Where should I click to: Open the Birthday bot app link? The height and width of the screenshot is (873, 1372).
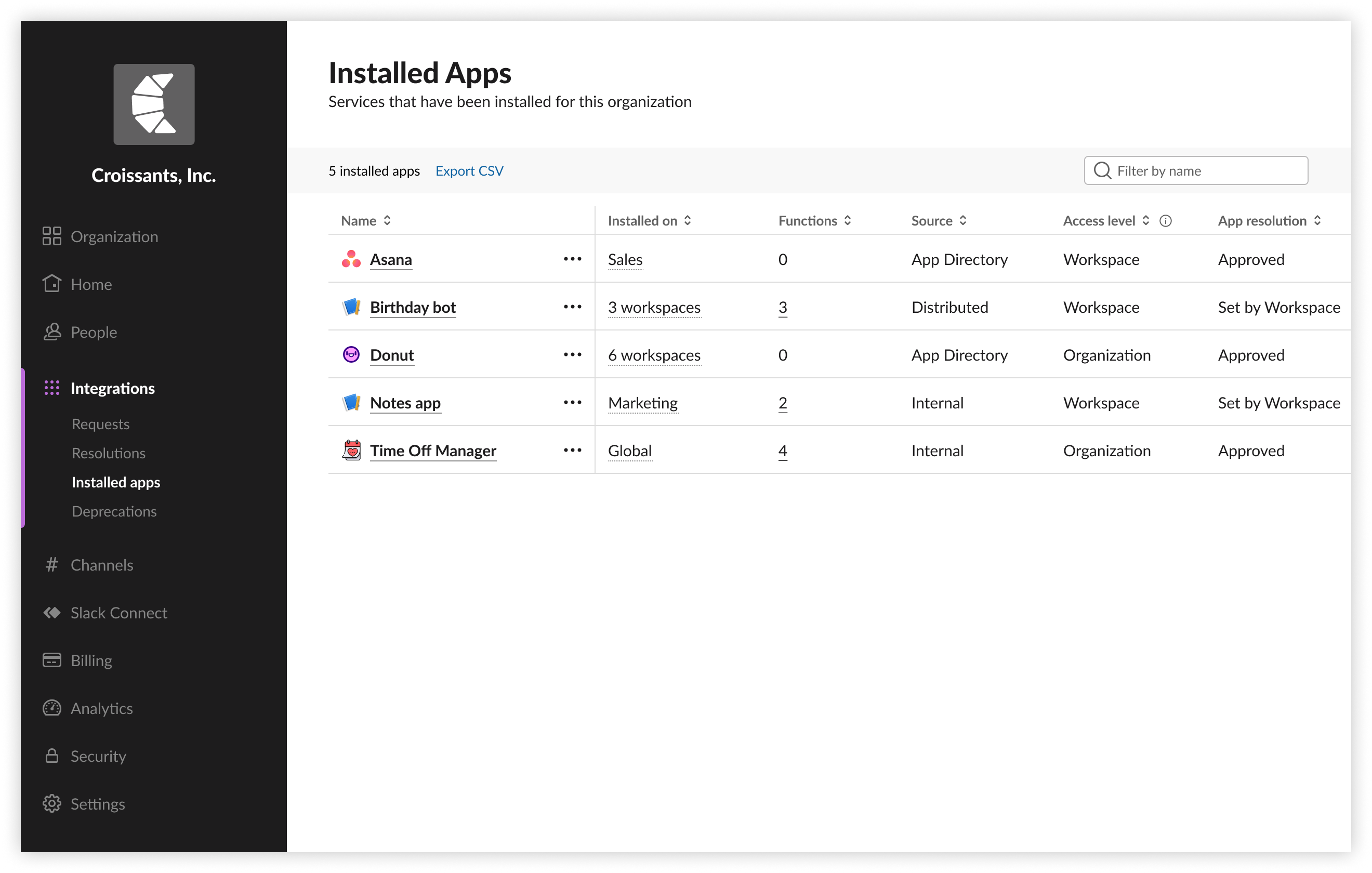pos(413,307)
